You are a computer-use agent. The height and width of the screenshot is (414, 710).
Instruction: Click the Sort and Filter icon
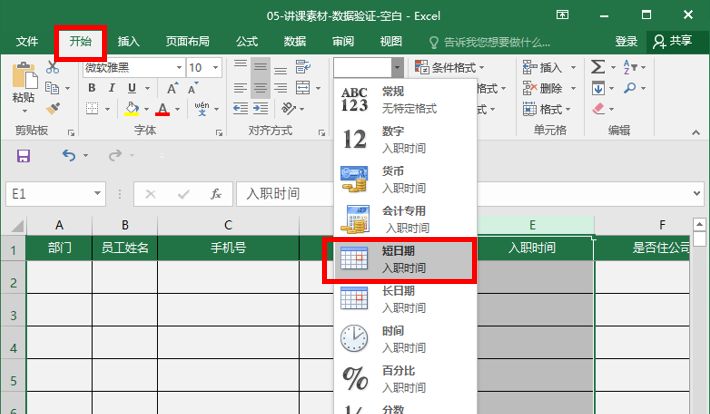coord(630,67)
